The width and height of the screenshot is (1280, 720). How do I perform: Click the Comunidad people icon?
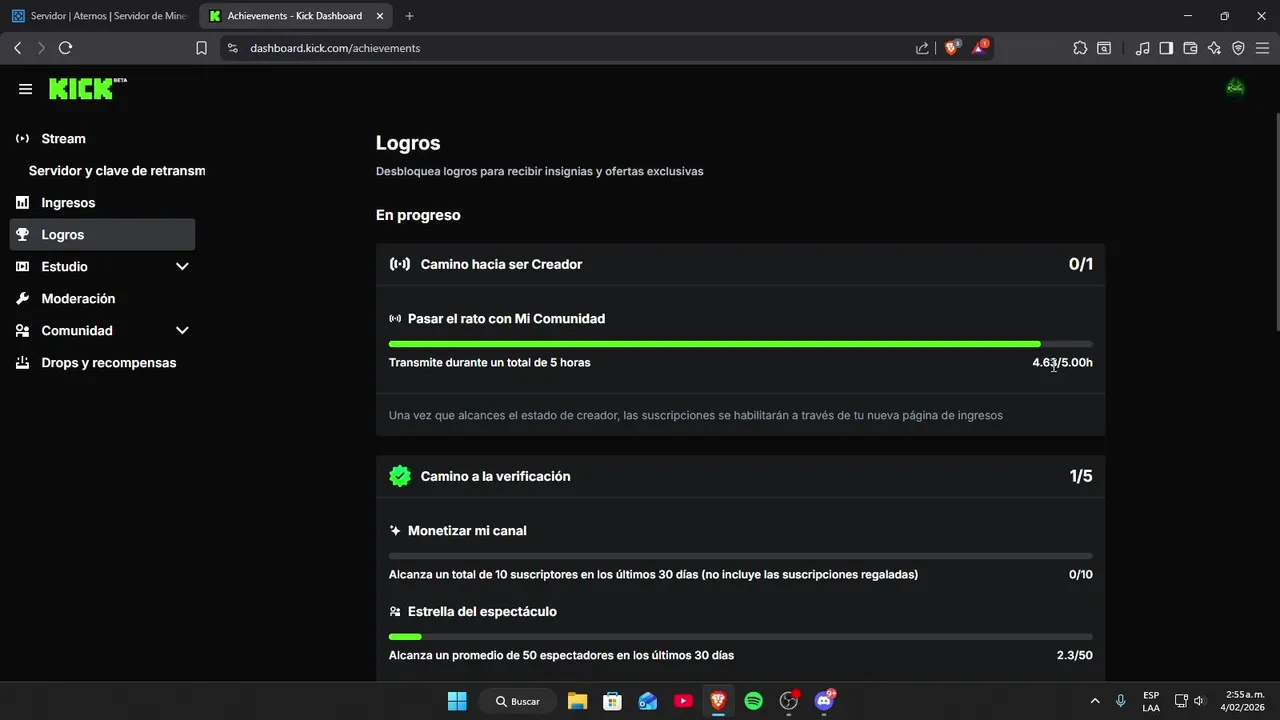tap(22, 331)
